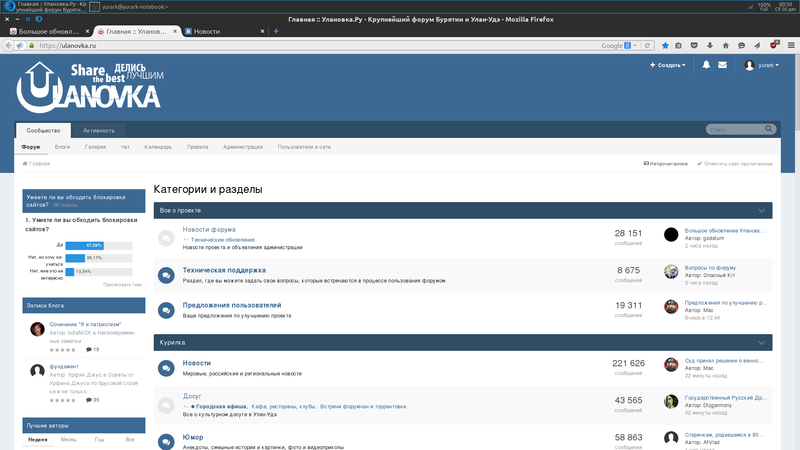Collapse the Все о проекте category
Viewport: 800px width, 450px height.
coord(762,211)
